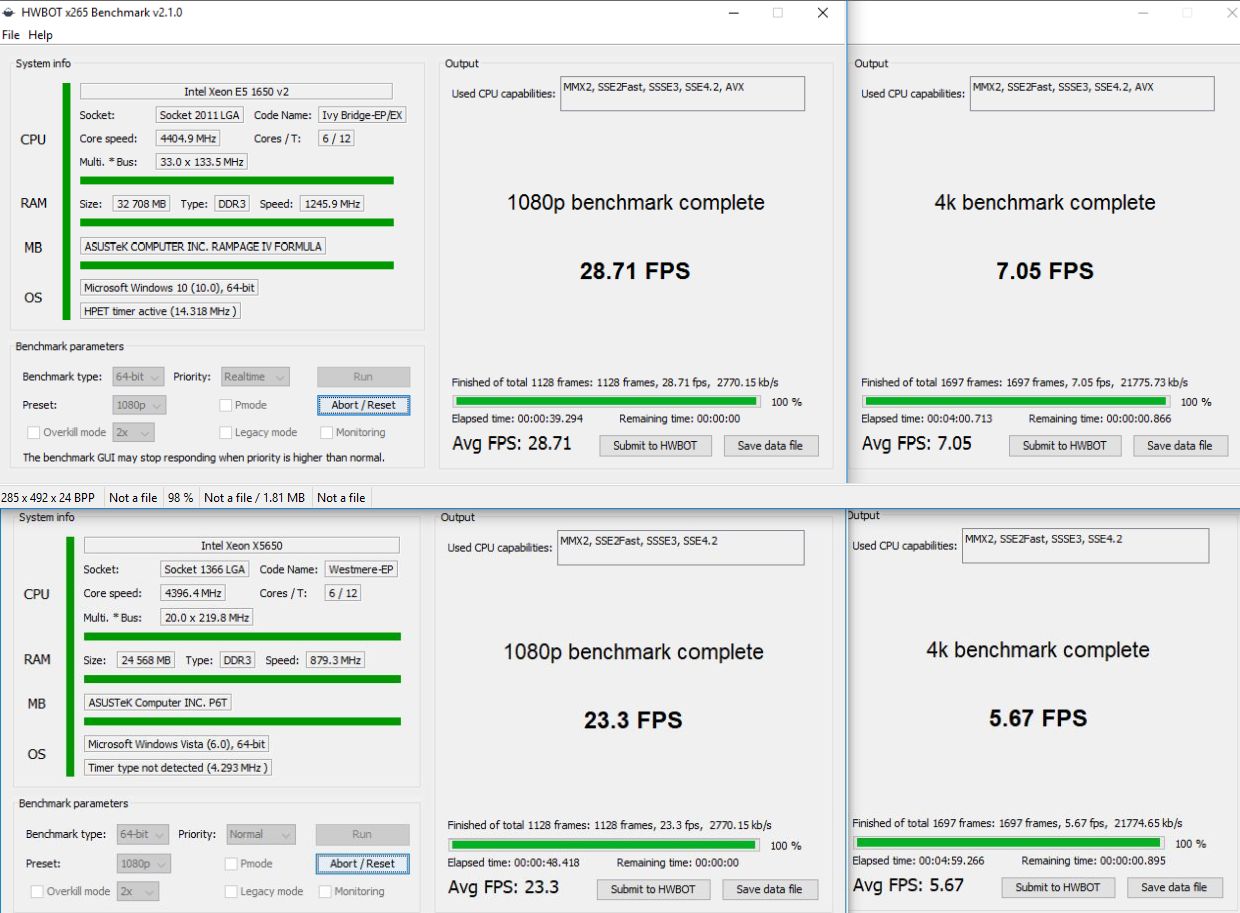Click progress bar above Elapsed time 00:04:59.266
The image size is (1240, 913).
tap(1008, 843)
